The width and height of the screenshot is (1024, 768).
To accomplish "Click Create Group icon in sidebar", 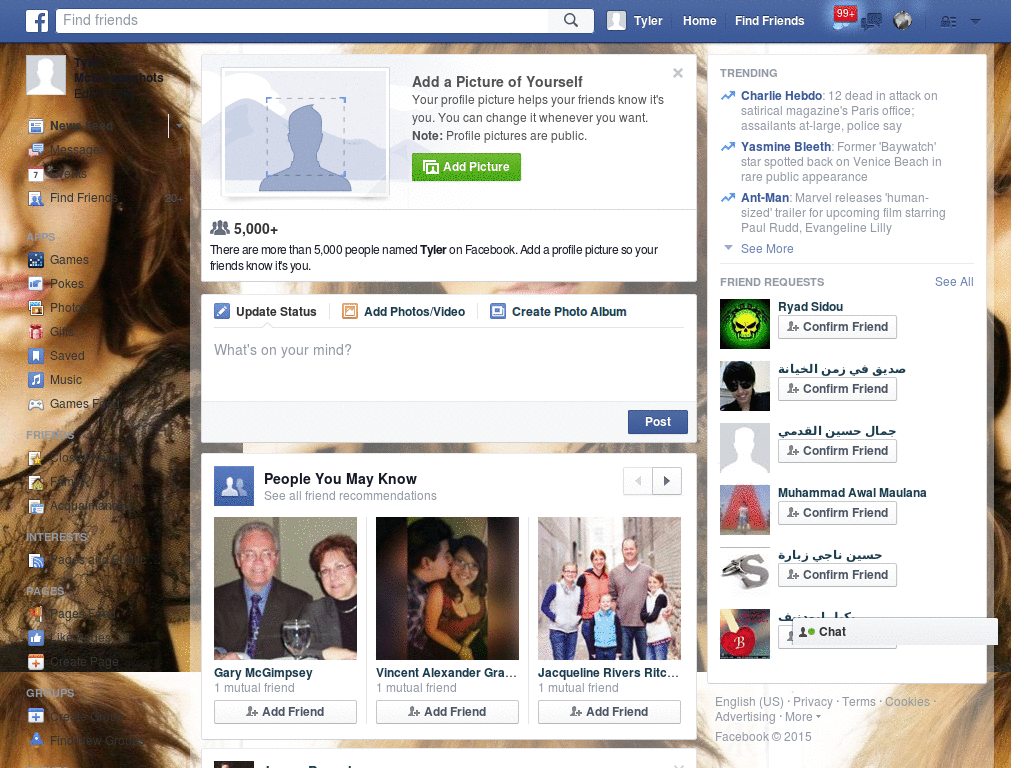I will (36, 716).
